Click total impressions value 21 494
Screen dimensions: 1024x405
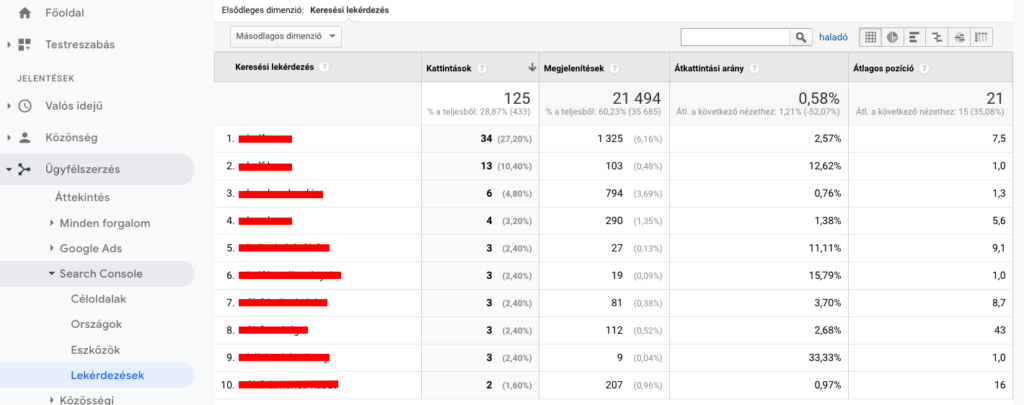tap(637, 99)
